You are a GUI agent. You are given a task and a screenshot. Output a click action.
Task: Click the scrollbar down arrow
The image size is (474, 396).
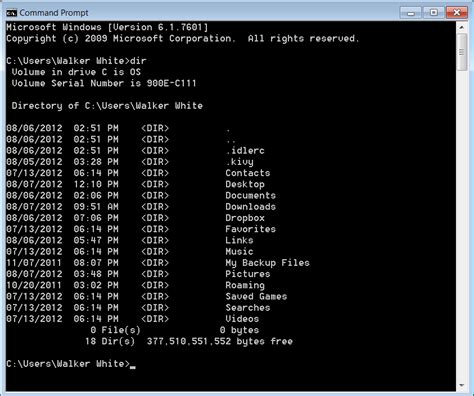[x=462, y=386]
